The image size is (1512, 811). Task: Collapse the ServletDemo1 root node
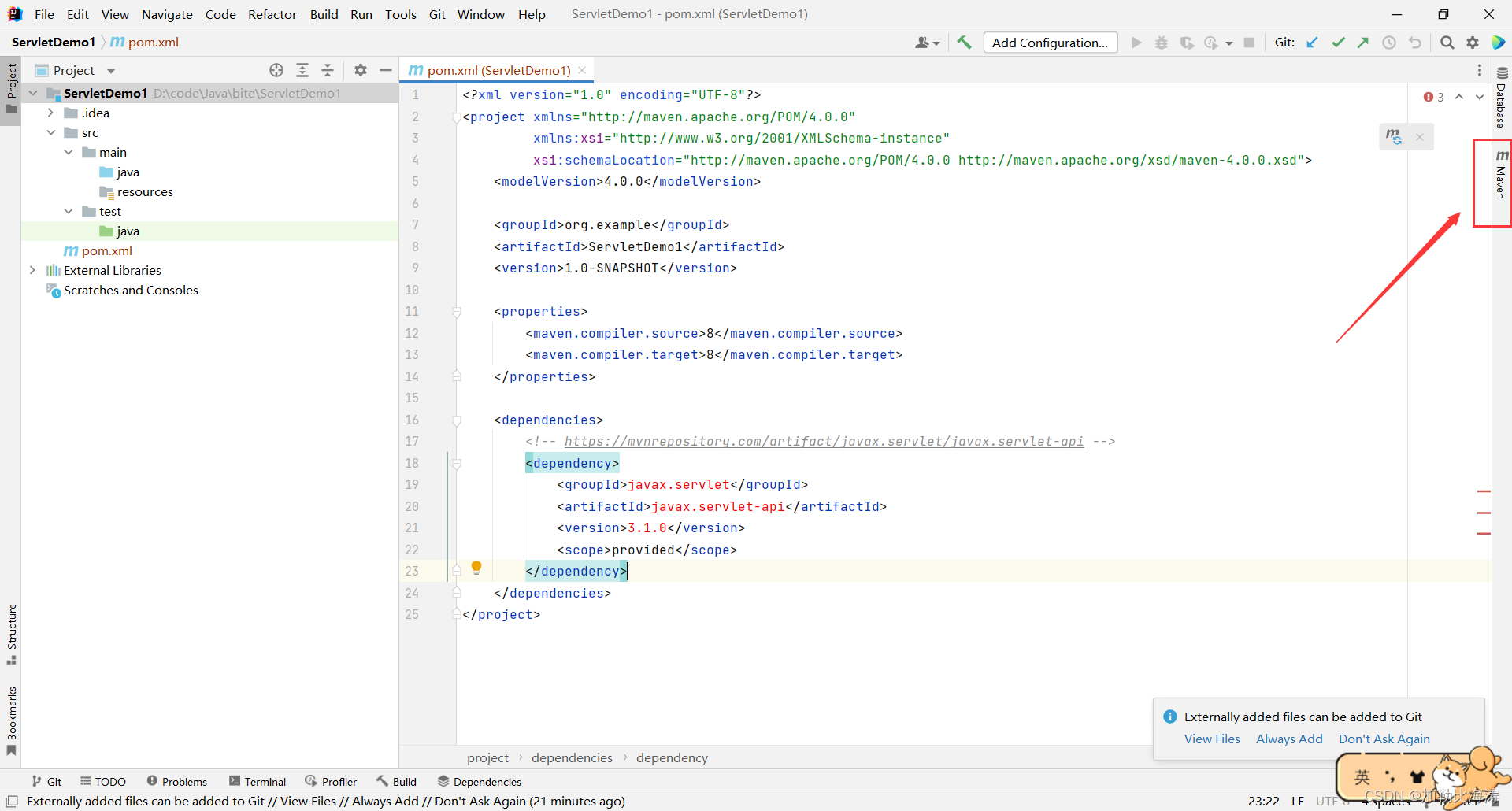[x=33, y=93]
